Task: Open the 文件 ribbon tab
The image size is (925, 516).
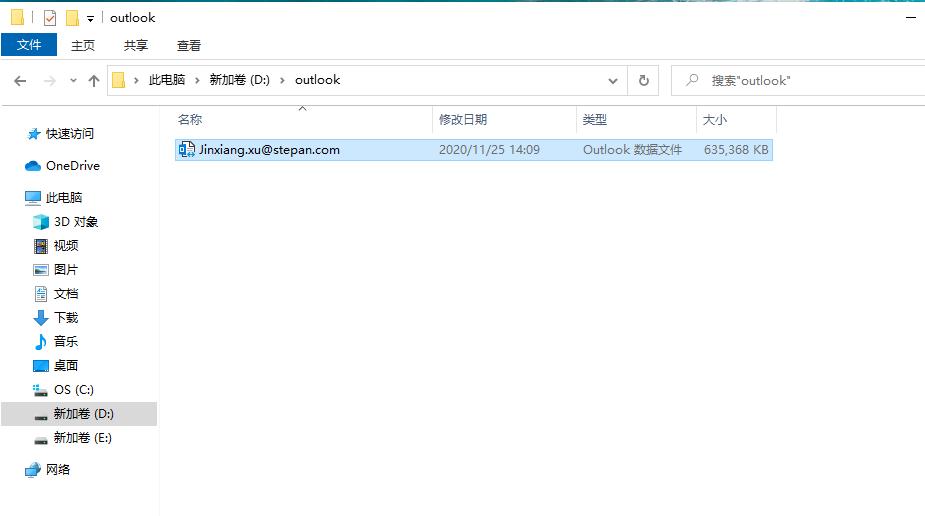Action: tap(29, 45)
